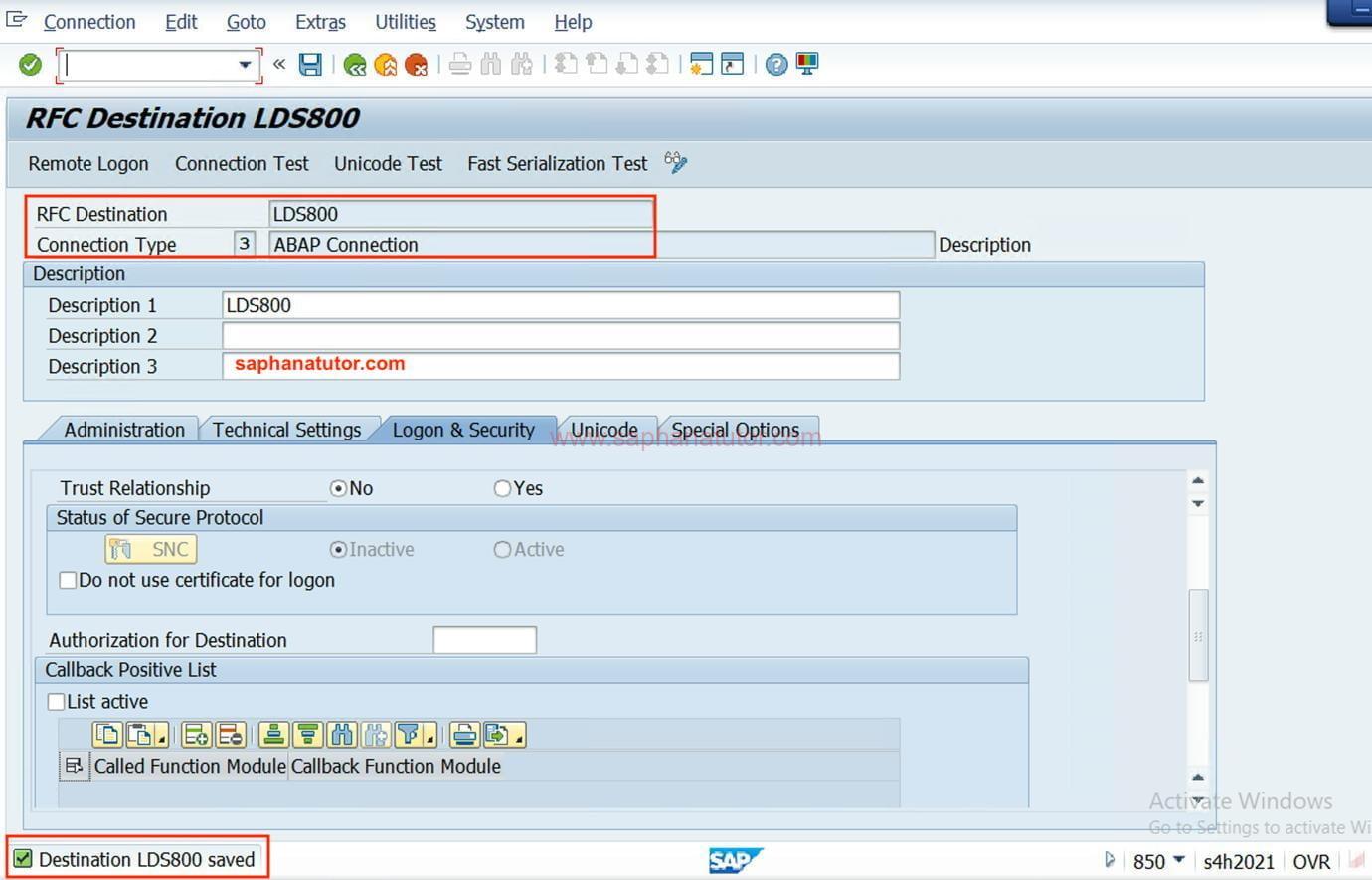Open a new GUI window icon
The height and width of the screenshot is (880, 1372).
point(701,65)
